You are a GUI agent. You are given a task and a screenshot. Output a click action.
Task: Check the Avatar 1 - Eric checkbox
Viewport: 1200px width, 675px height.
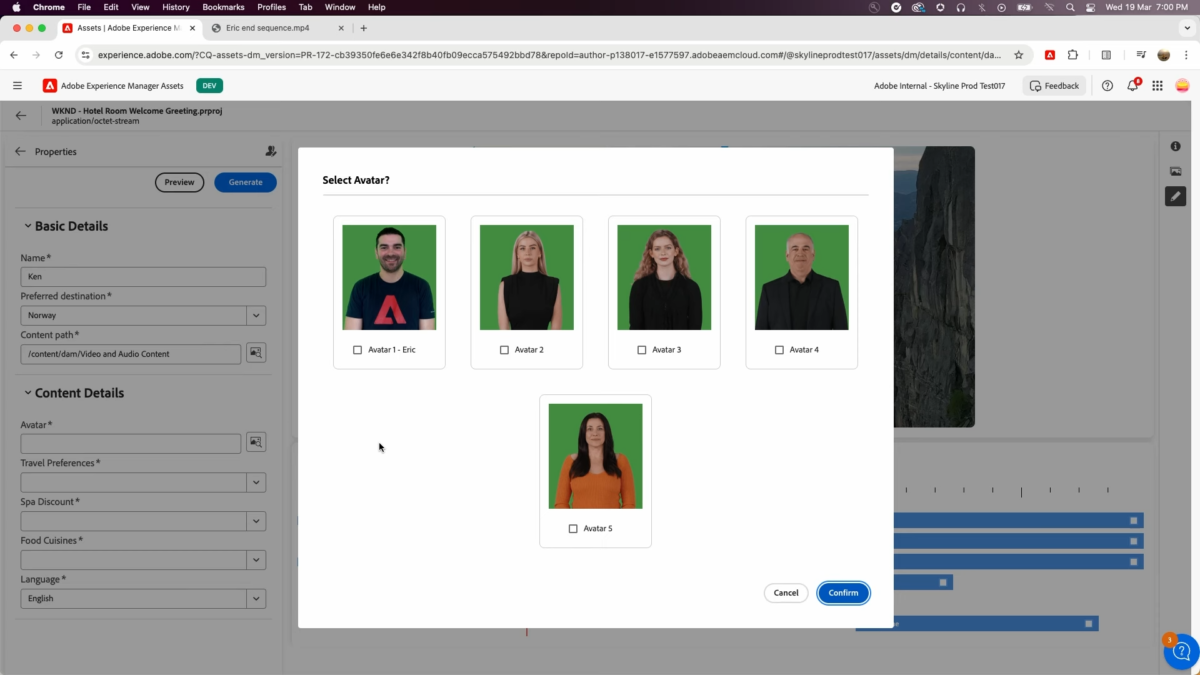[358, 350]
